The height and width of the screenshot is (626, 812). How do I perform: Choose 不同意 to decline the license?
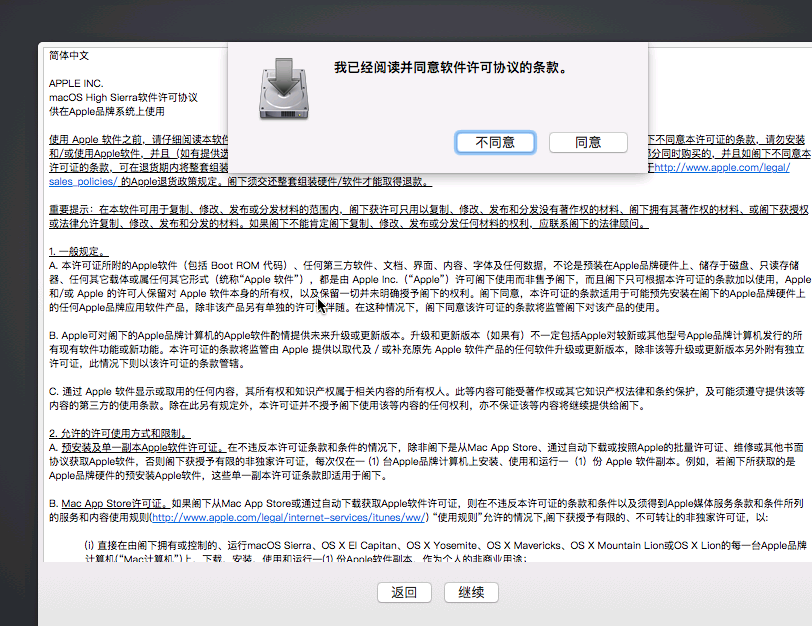[495, 142]
